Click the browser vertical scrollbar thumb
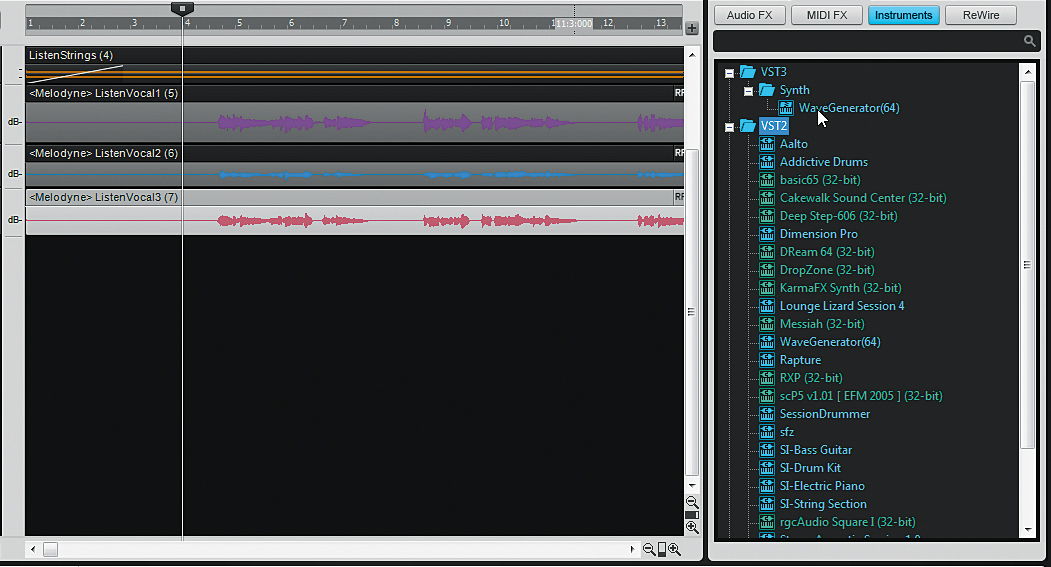Image resolution: width=1051 pixels, height=567 pixels. [x=1028, y=265]
